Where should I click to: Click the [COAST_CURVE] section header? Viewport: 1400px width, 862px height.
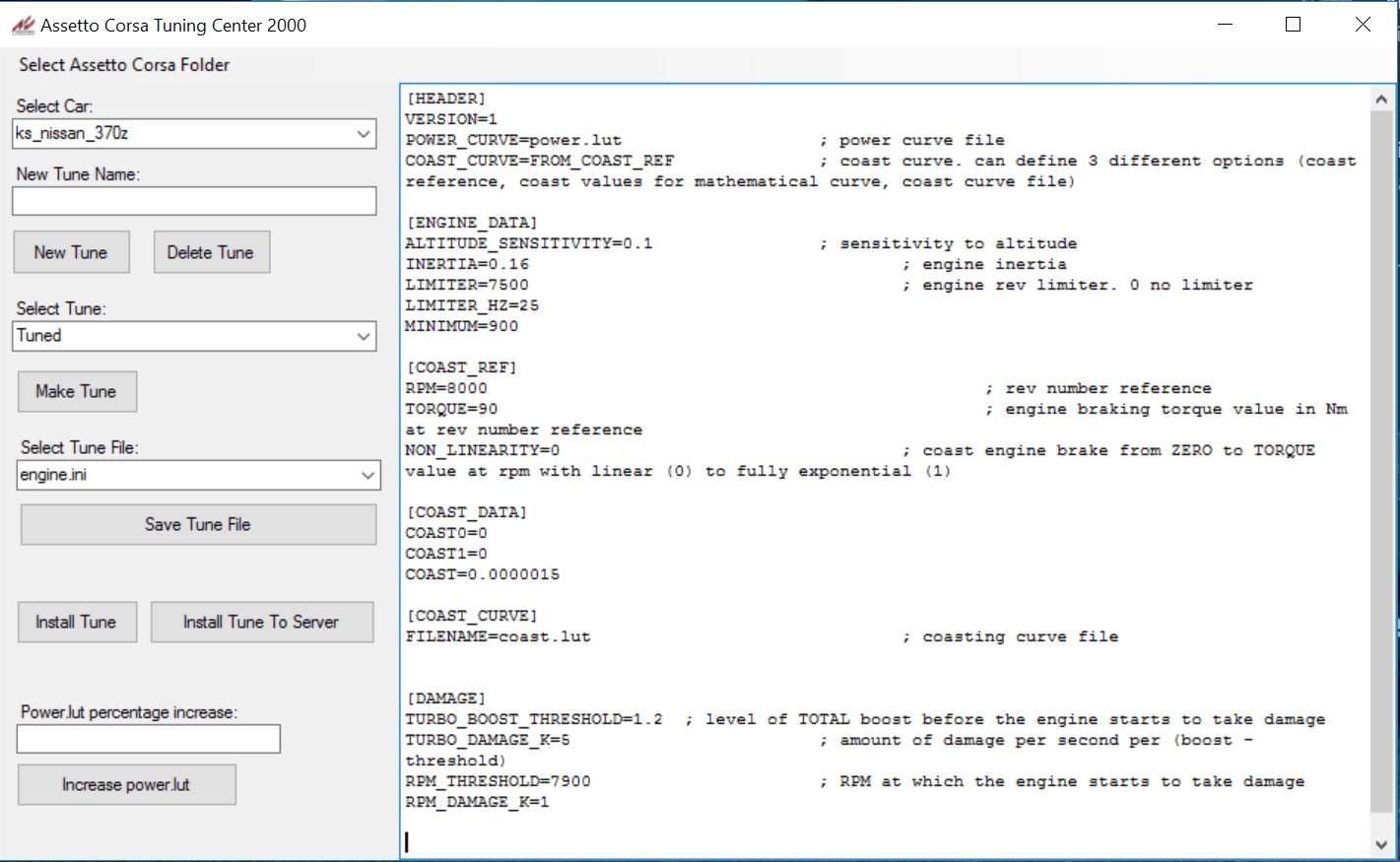coord(471,616)
